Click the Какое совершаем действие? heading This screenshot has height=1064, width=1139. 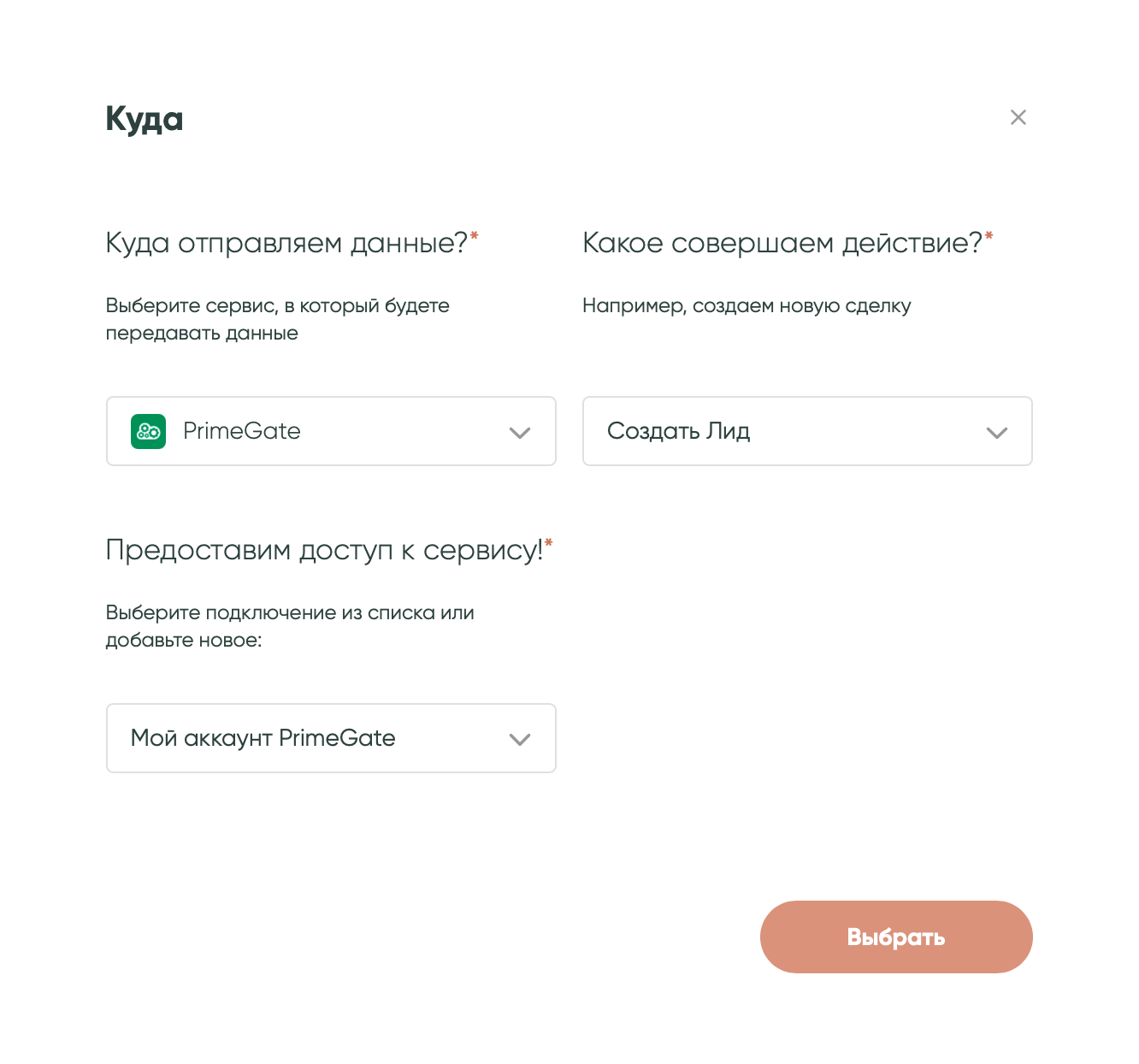click(782, 243)
